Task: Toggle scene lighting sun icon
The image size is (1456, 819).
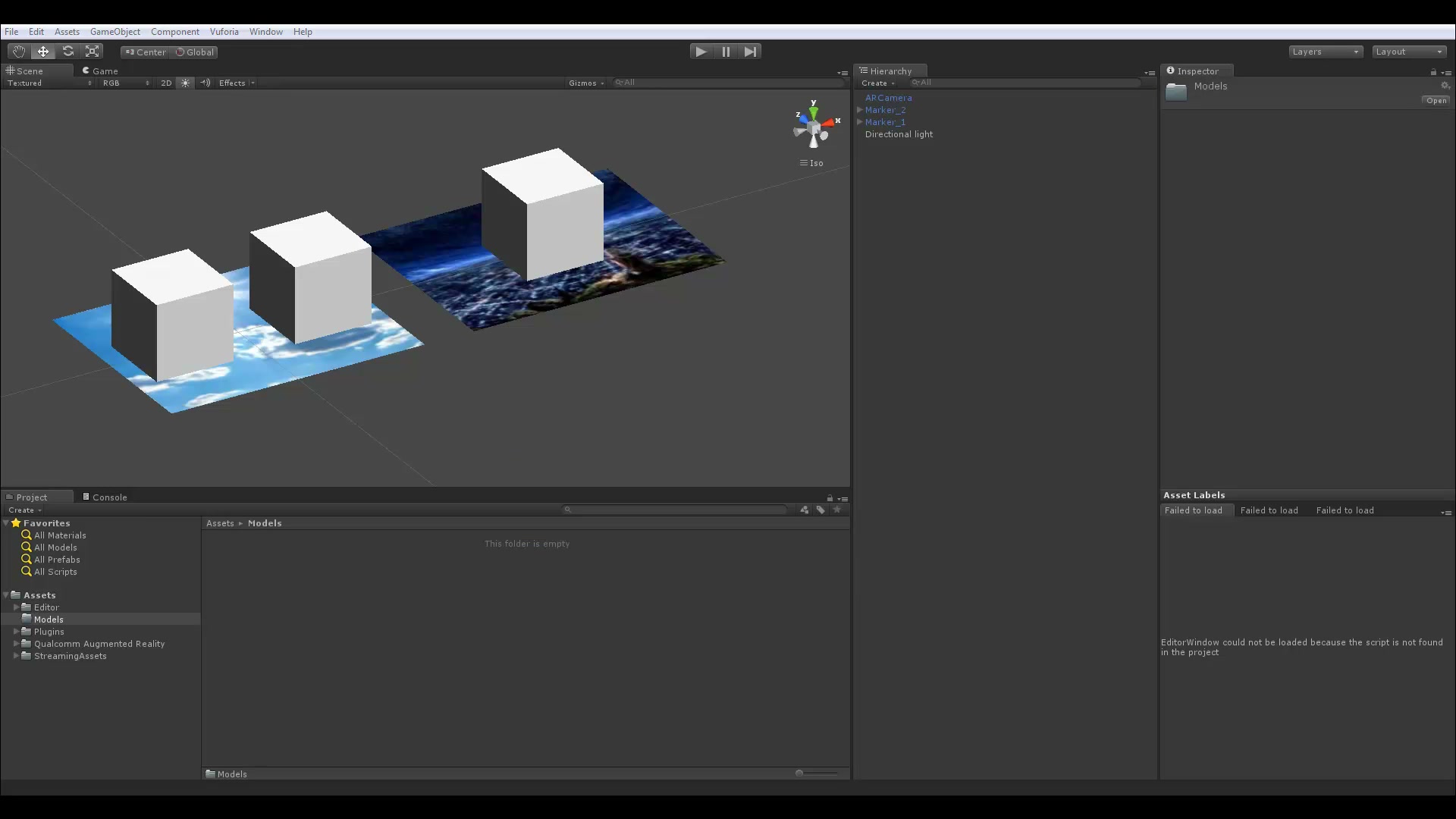Action: [185, 83]
